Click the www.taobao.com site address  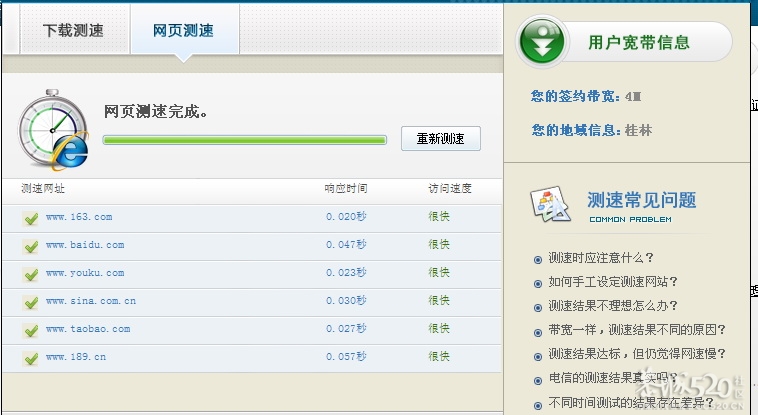88,329
